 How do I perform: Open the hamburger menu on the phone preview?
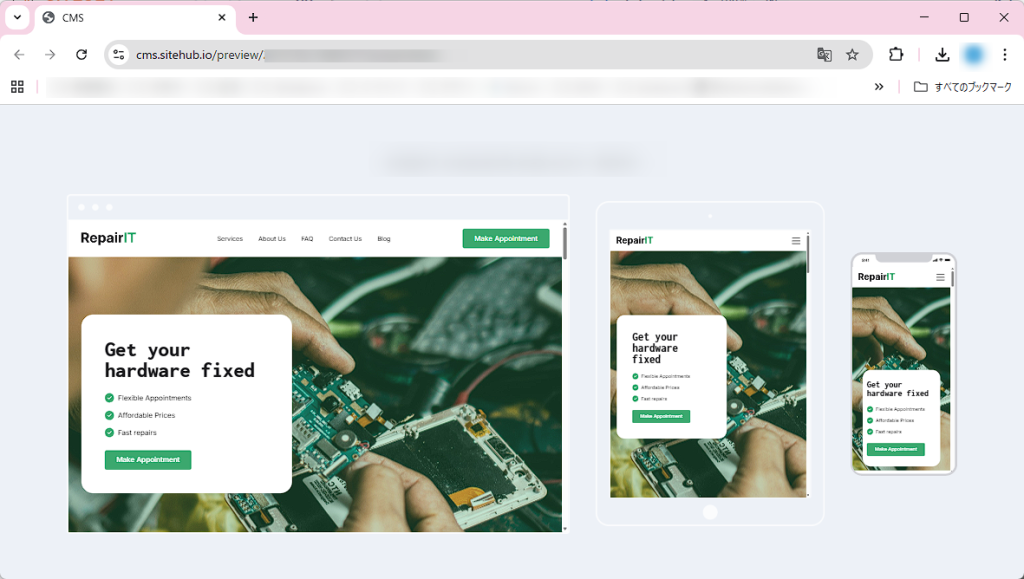938,277
